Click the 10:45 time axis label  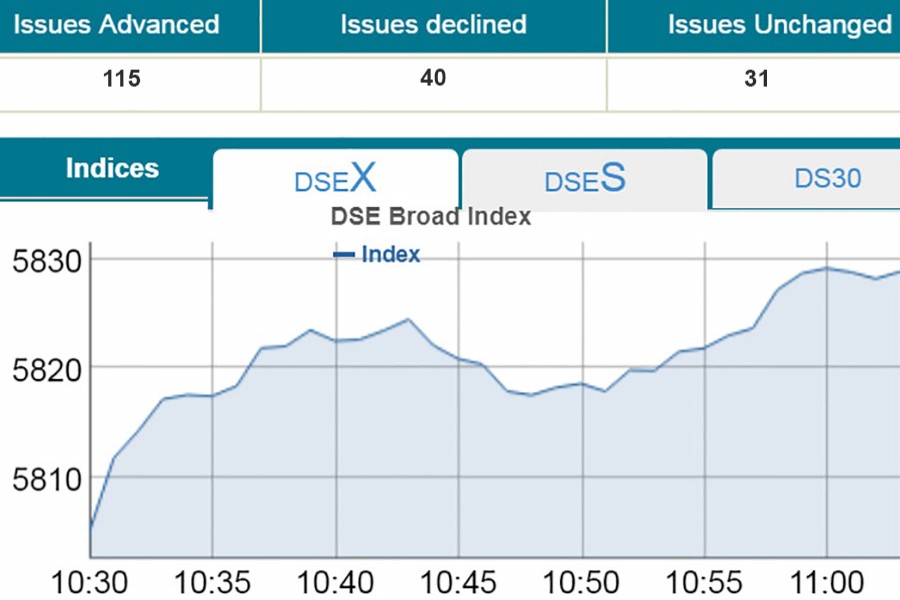tap(458, 582)
